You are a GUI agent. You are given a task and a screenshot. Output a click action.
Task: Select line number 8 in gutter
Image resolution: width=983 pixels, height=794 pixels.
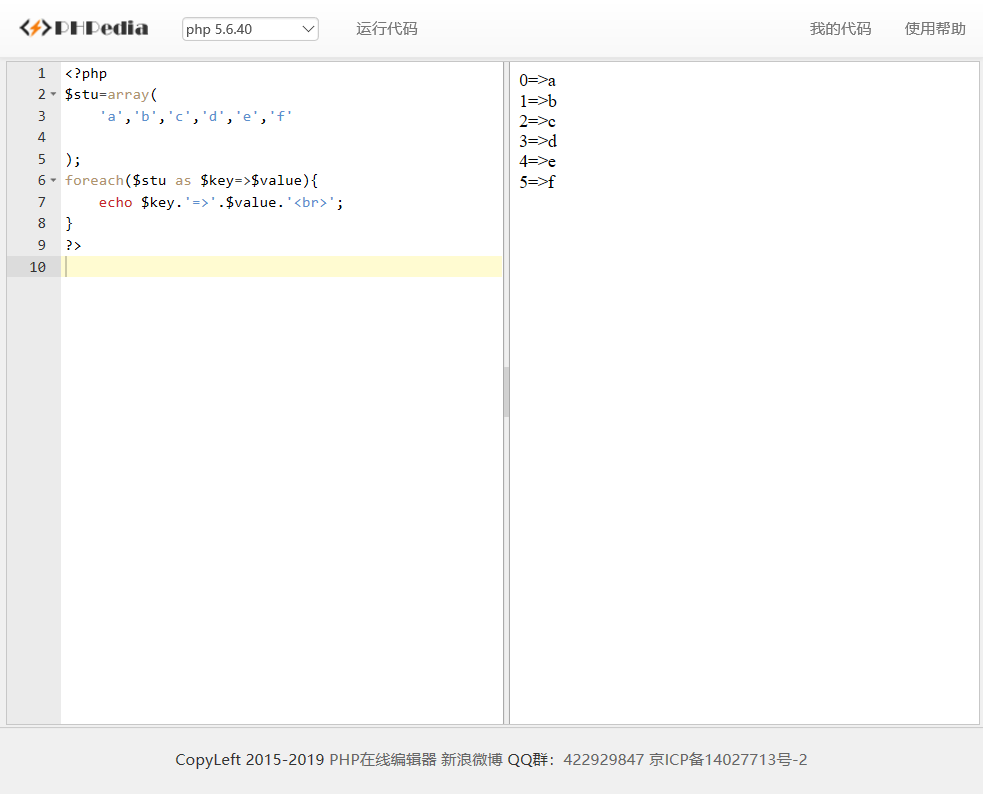(x=41, y=223)
